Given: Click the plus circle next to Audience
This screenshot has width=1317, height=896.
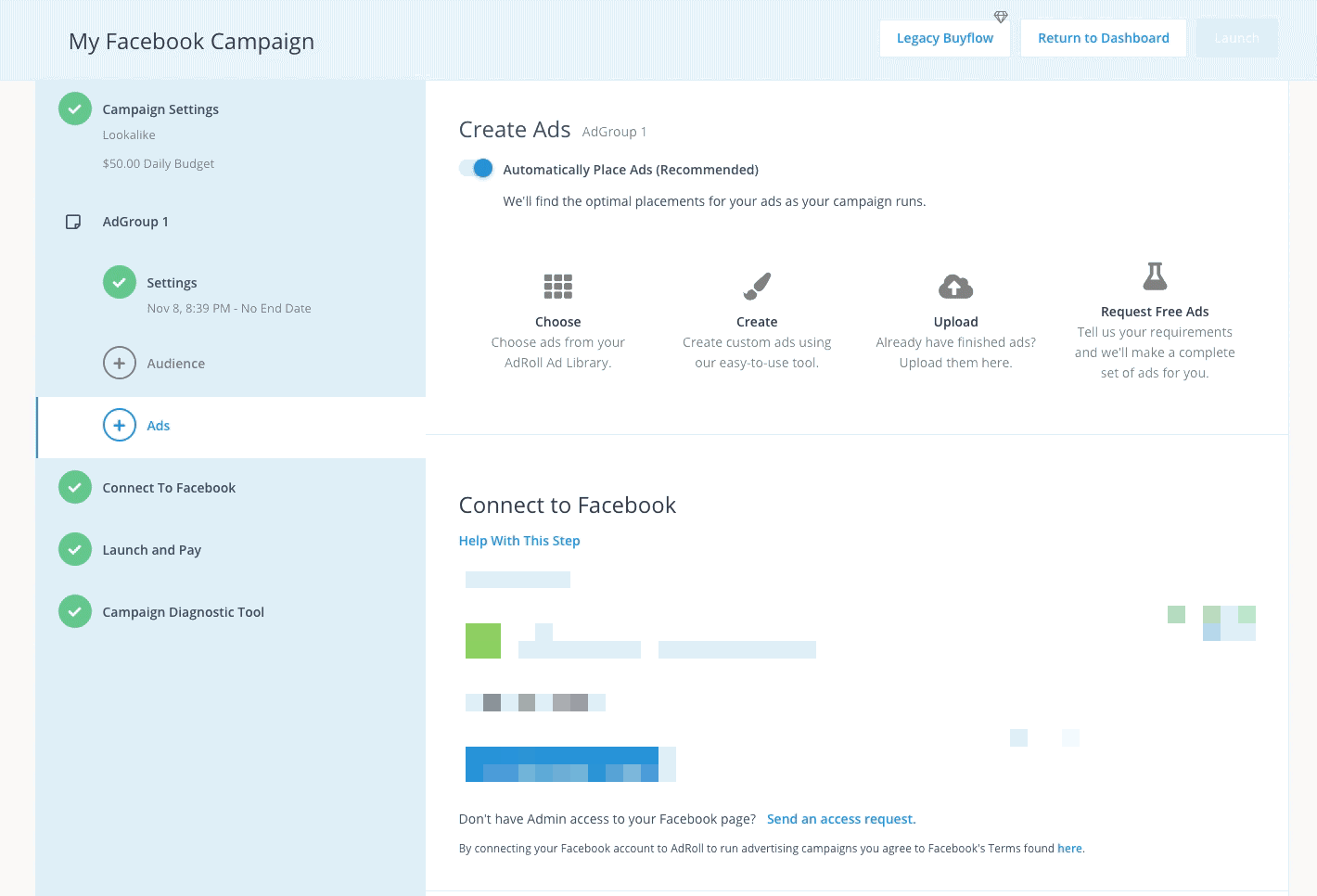Looking at the screenshot, I should (119, 364).
